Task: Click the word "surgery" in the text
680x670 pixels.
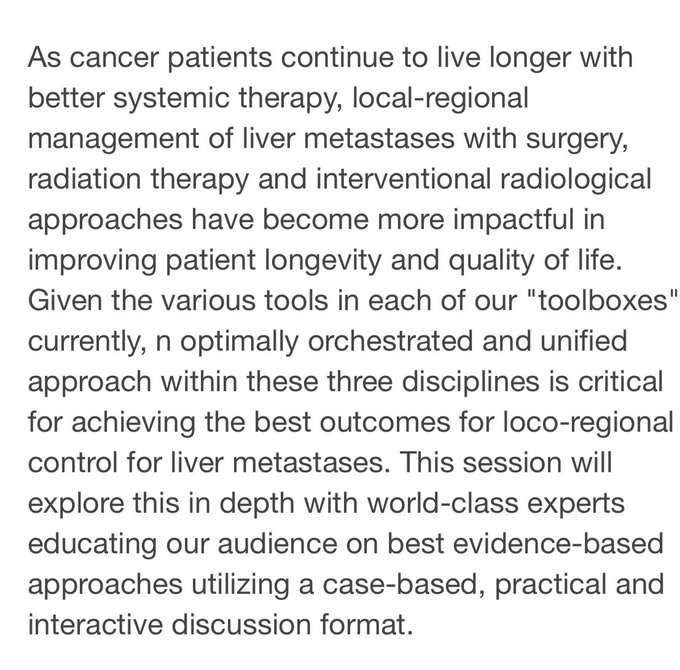Action: click(x=576, y=139)
